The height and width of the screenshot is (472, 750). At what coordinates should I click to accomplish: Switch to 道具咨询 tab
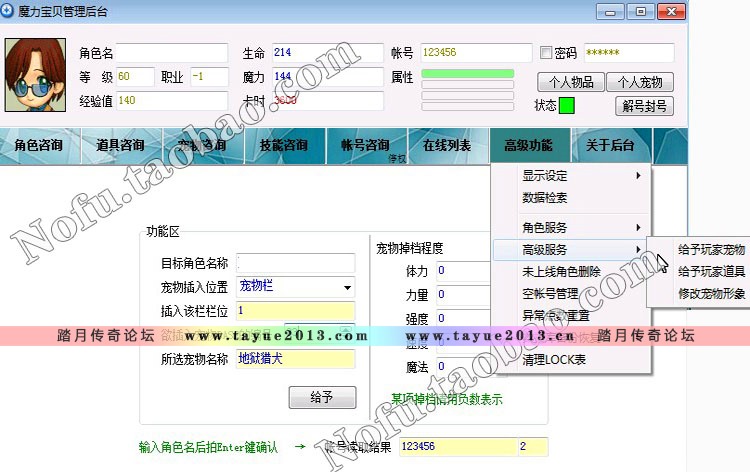[120, 145]
